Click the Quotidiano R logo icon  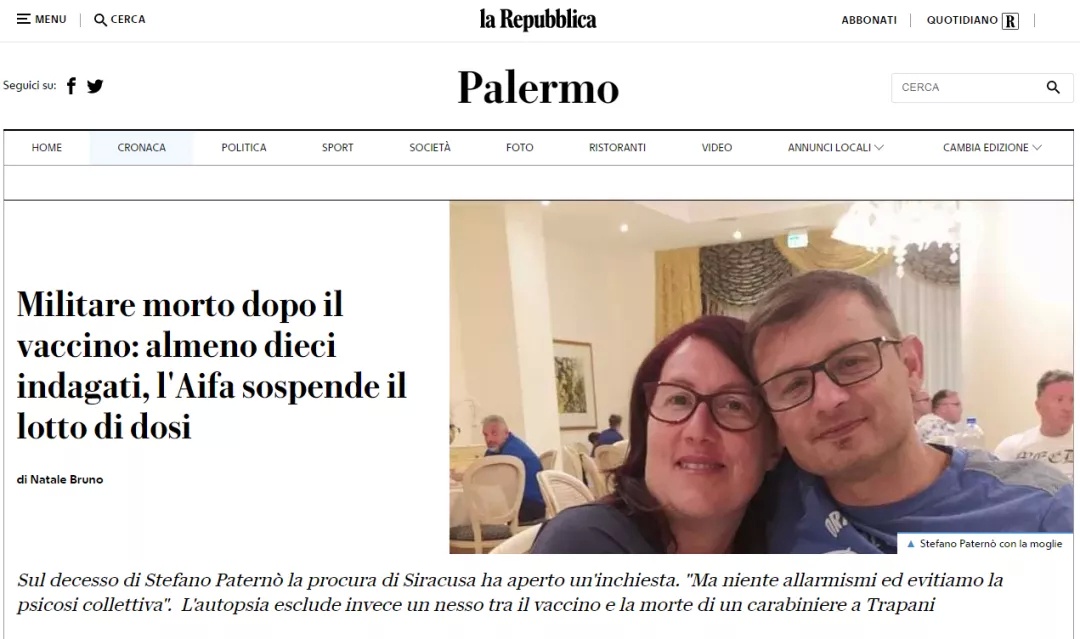[1010, 21]
